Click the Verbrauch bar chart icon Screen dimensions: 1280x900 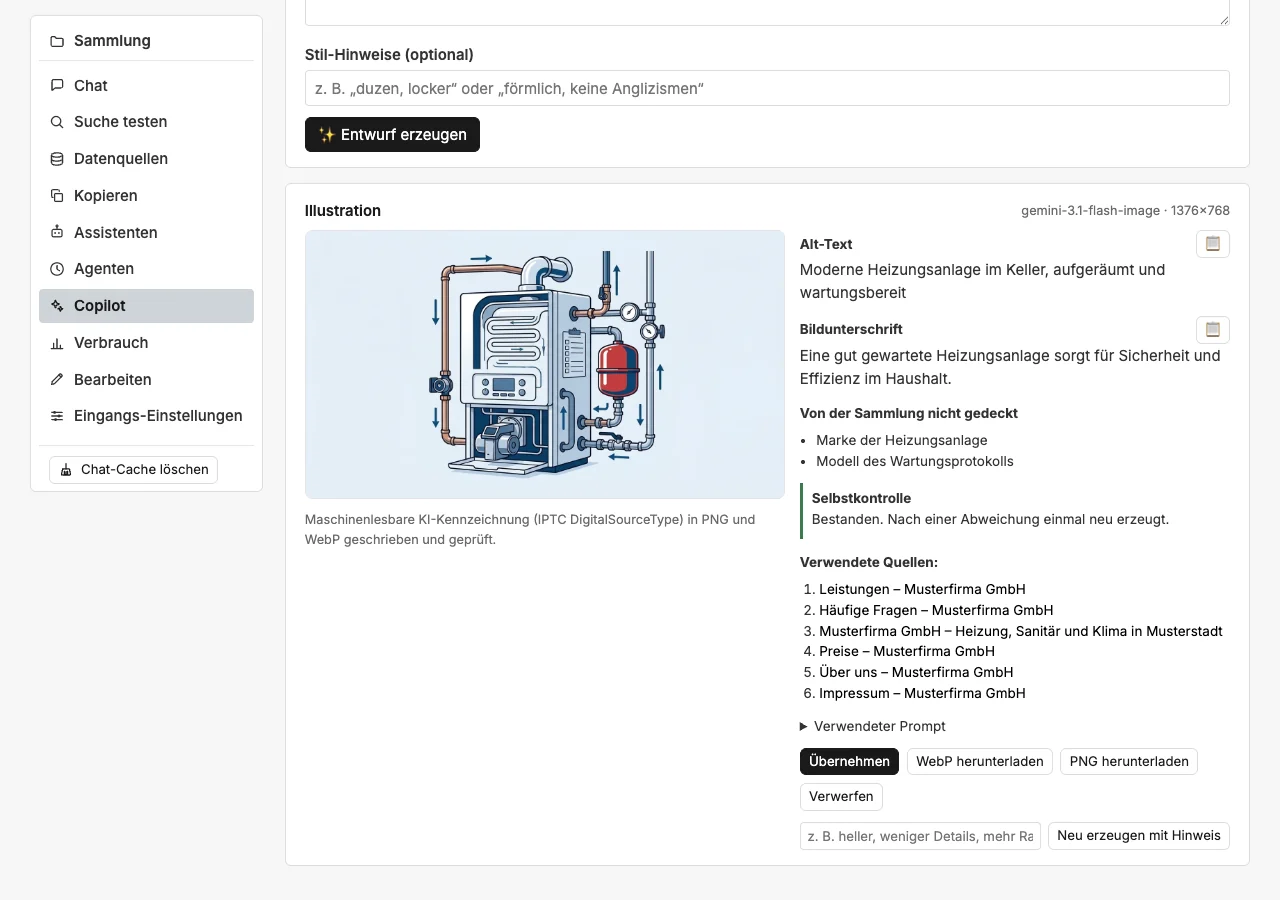(x=57, y=343)
